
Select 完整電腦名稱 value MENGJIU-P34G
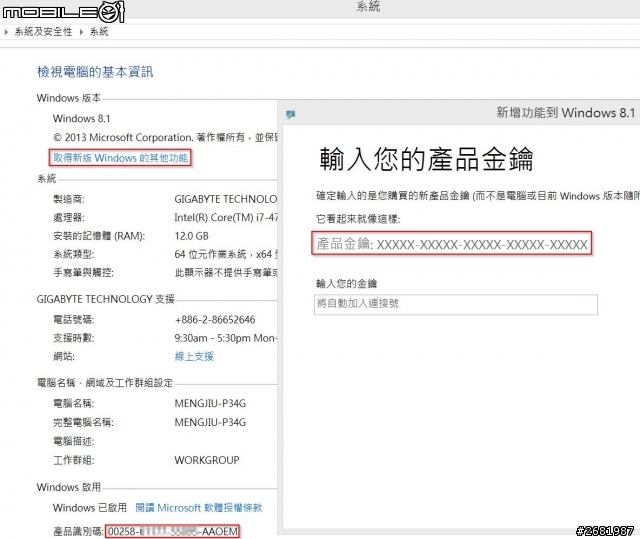click(210, 422)
